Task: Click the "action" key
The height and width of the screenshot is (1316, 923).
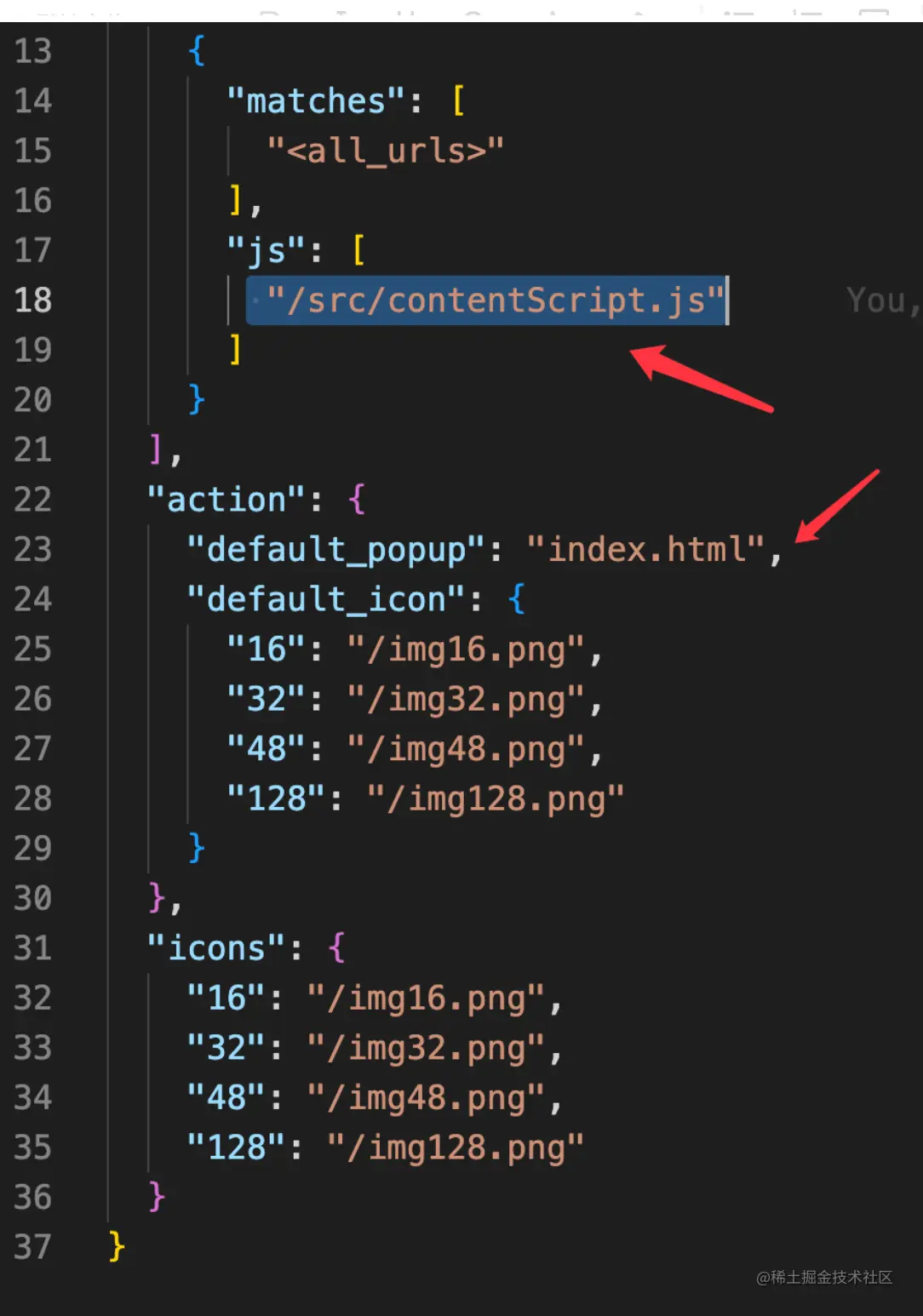Action: [226, 500]
